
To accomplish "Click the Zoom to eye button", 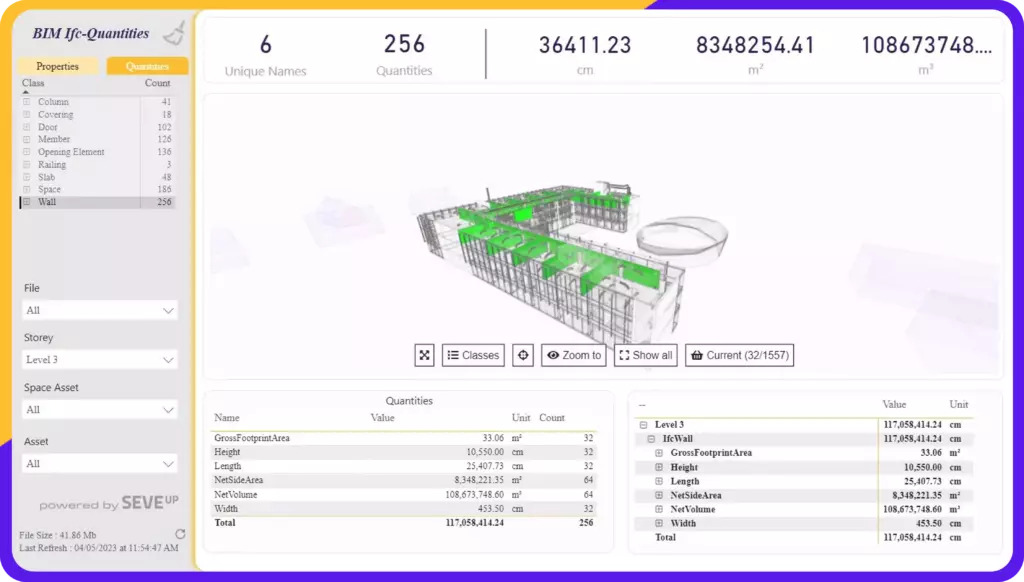I will click(573, 355).
